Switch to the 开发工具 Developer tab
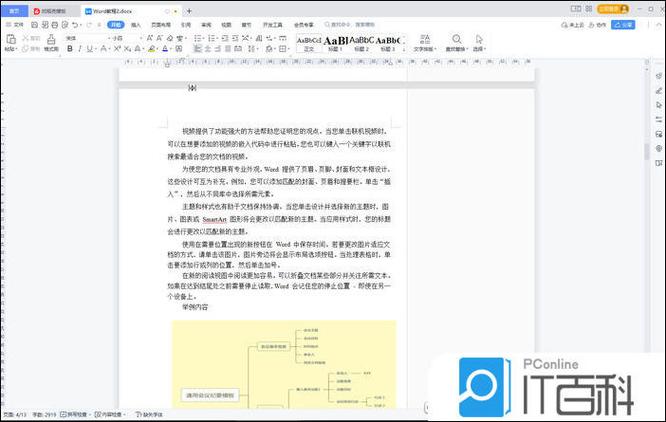This screenshot has width=666, height=422. coord(273,25)
